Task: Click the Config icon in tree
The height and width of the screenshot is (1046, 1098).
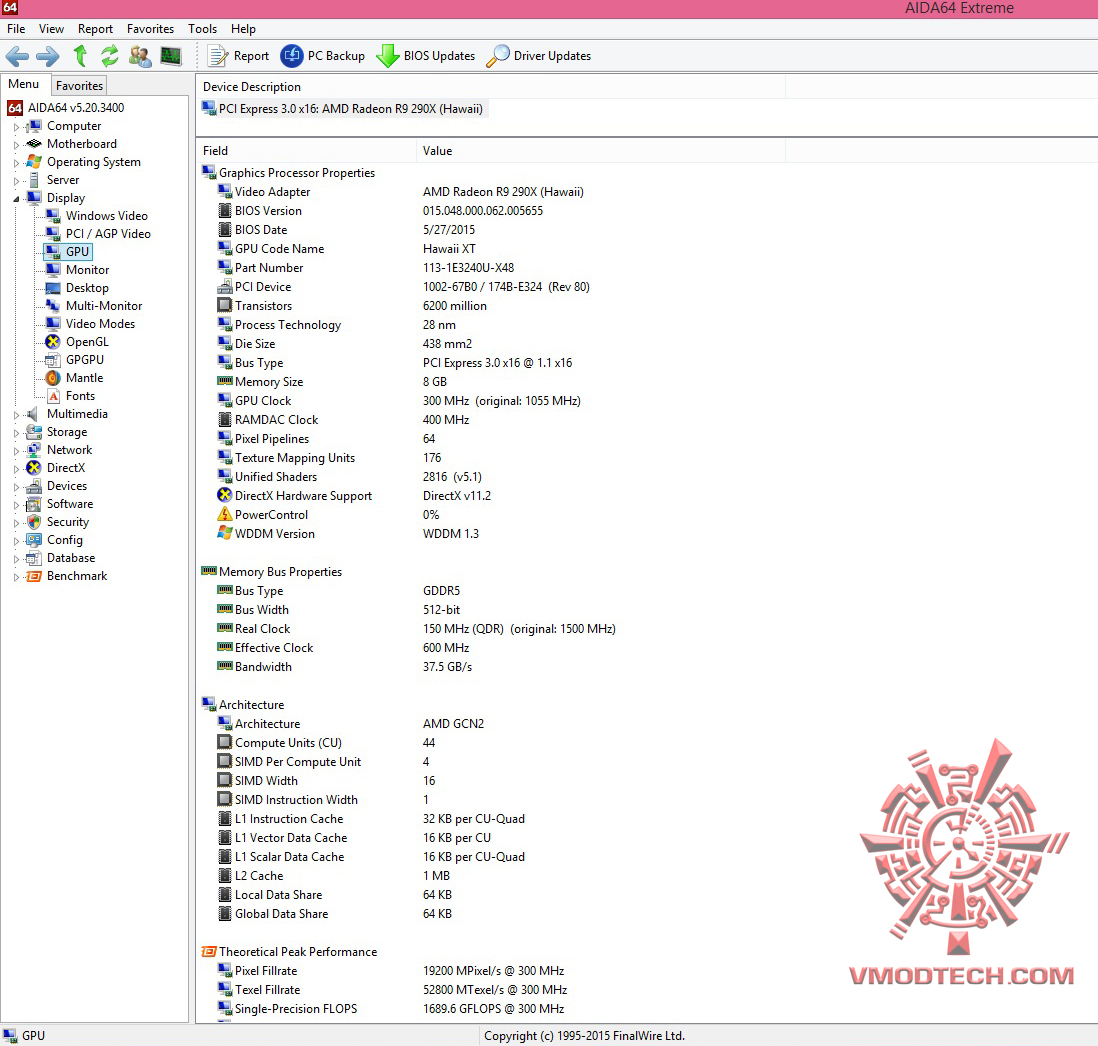Action: click(x=34, y=540)
